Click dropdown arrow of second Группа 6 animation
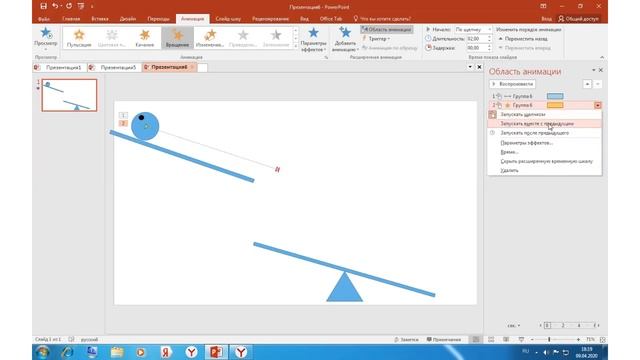The image size is (640, 360). tap(598, 105)
